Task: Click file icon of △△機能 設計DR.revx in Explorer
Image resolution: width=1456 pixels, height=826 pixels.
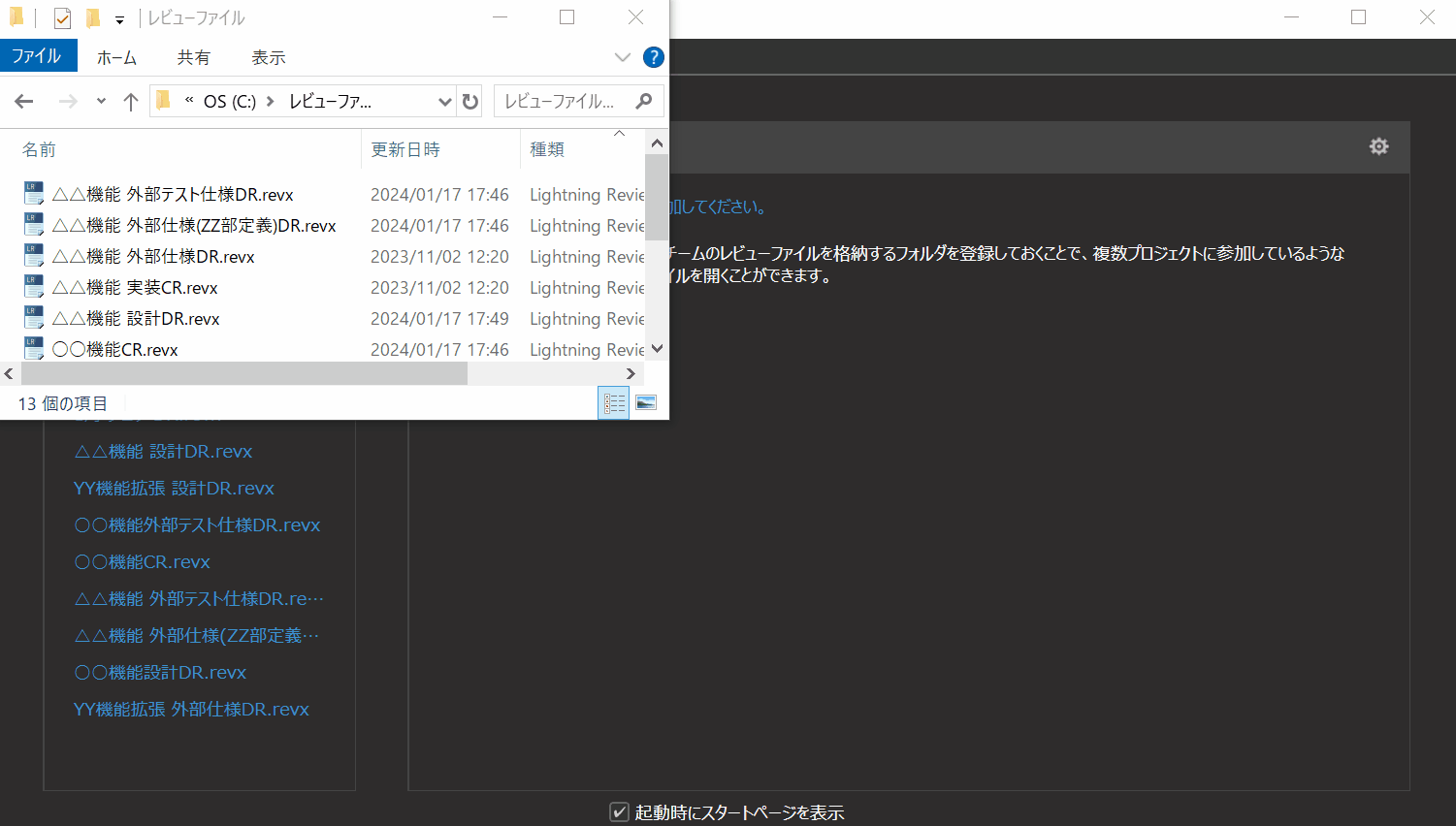Action: (34, 318)
